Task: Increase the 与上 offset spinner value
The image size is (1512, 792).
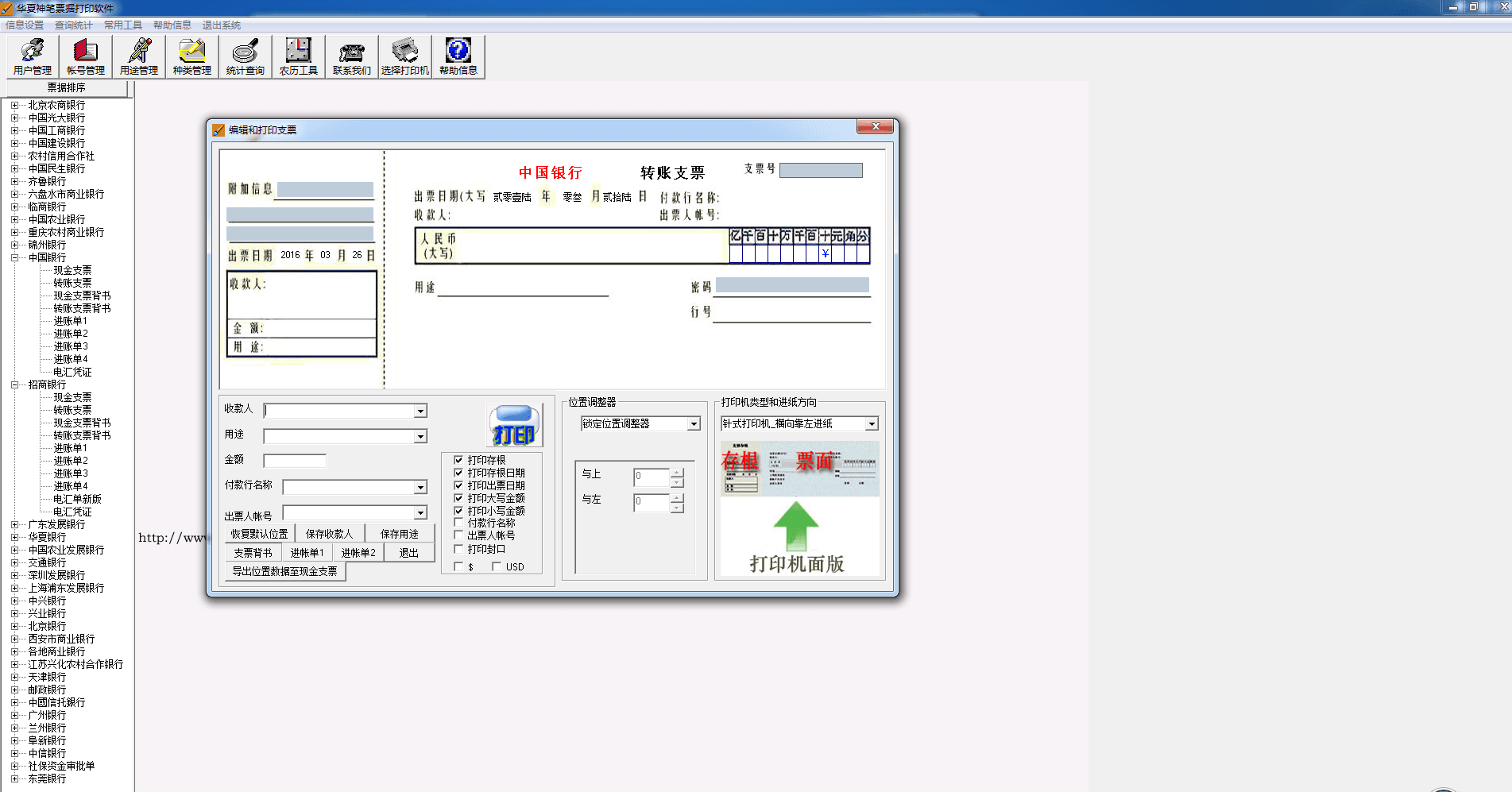Action: pyautogui.click(x=677, y=473)
